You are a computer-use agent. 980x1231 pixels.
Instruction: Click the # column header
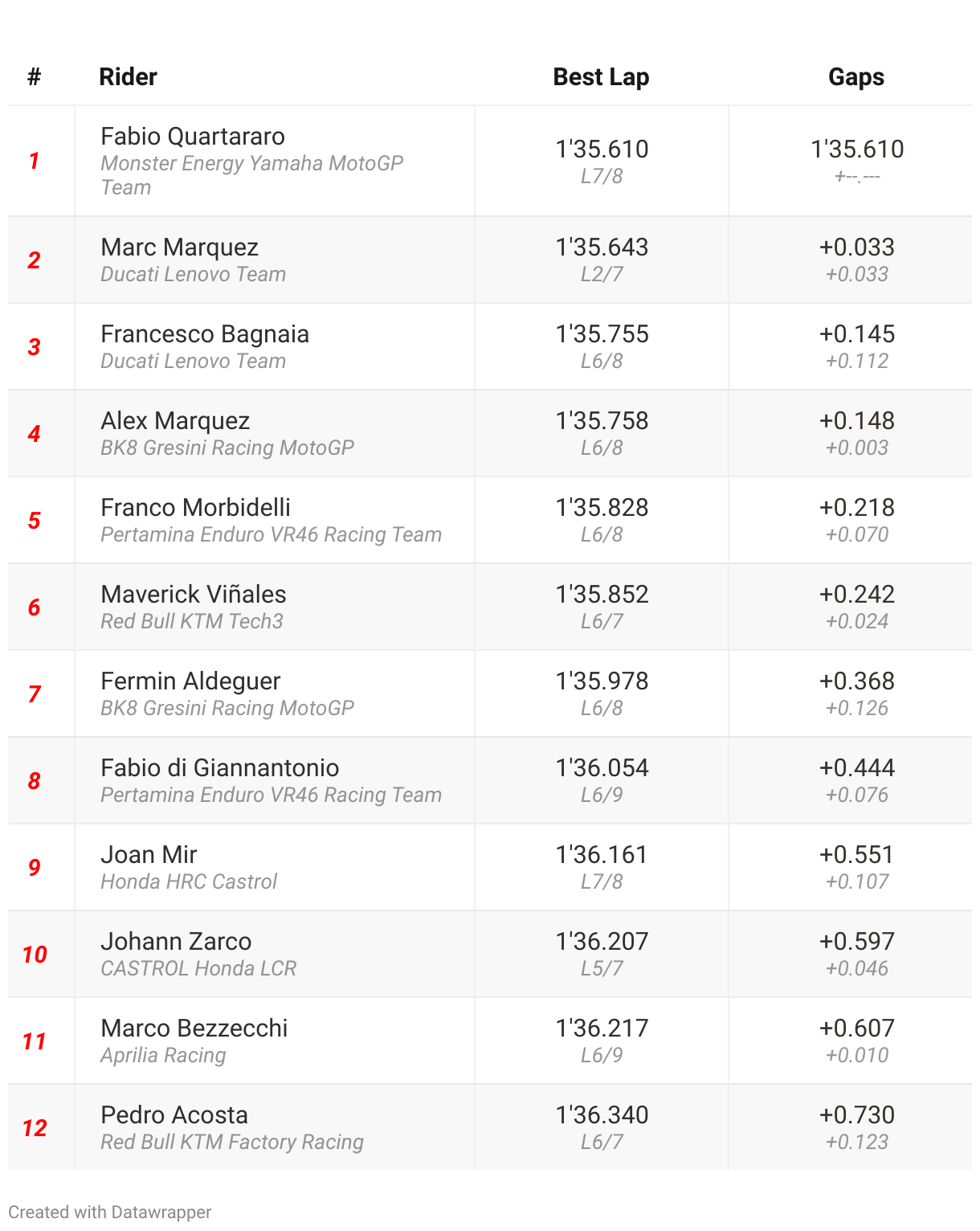tap(34, 77)
